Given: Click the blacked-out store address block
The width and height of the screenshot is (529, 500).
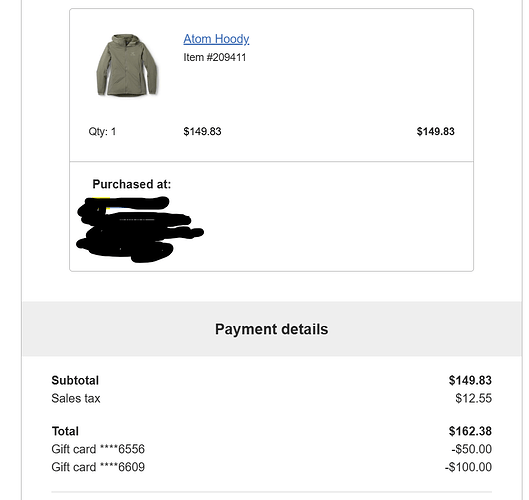Looking at the screenshot, I should tap(140, 229).
